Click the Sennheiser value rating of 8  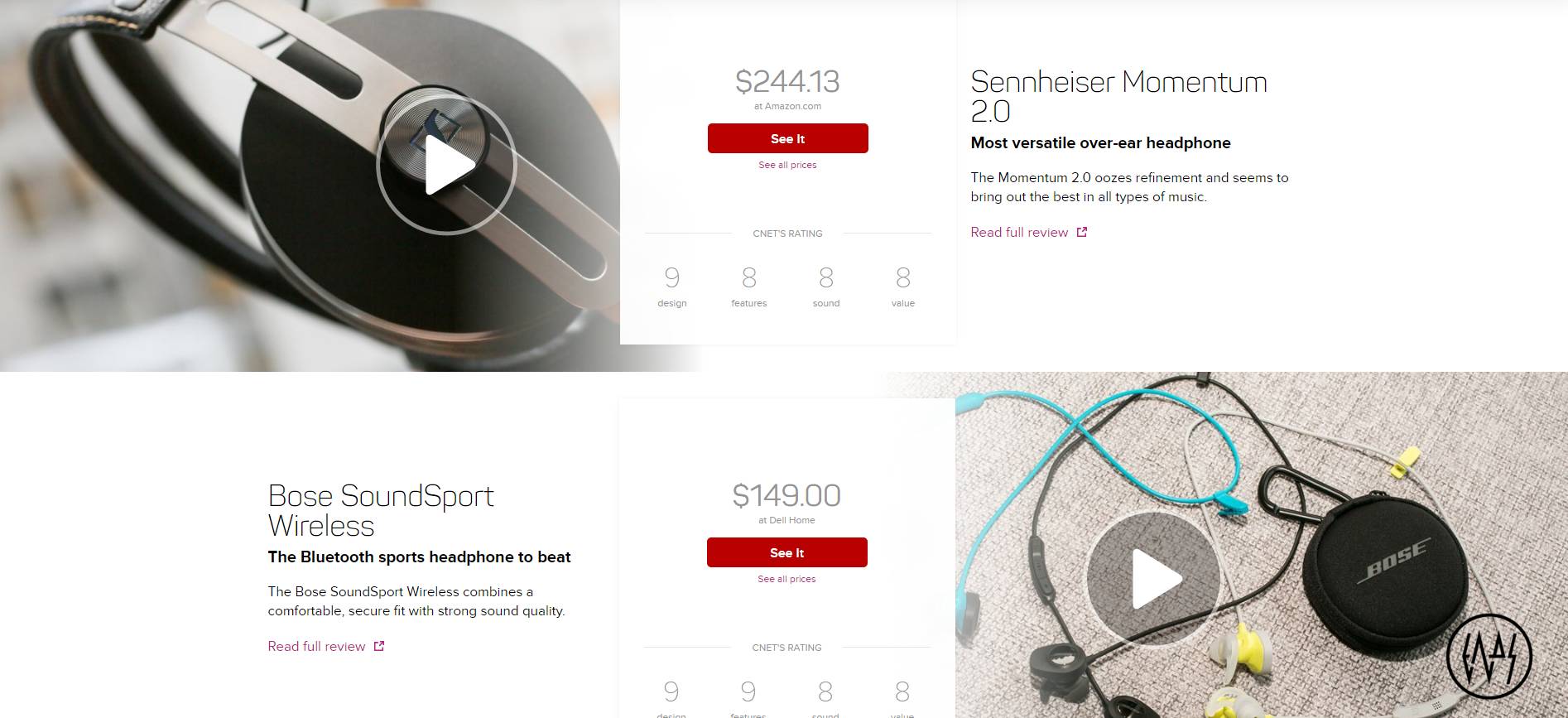tap(903, 277)
